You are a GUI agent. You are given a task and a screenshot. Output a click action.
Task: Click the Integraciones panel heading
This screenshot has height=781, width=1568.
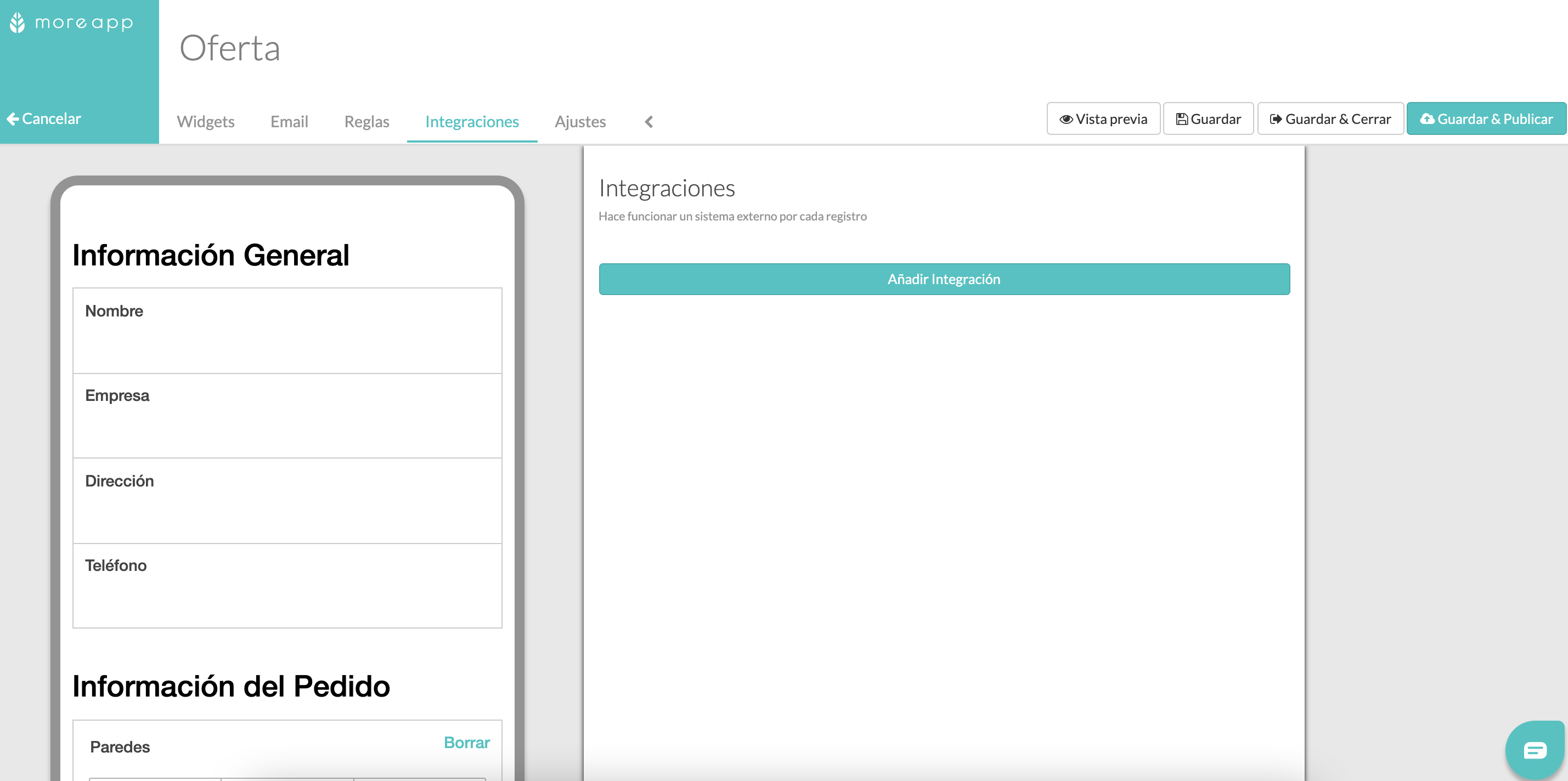667,188
